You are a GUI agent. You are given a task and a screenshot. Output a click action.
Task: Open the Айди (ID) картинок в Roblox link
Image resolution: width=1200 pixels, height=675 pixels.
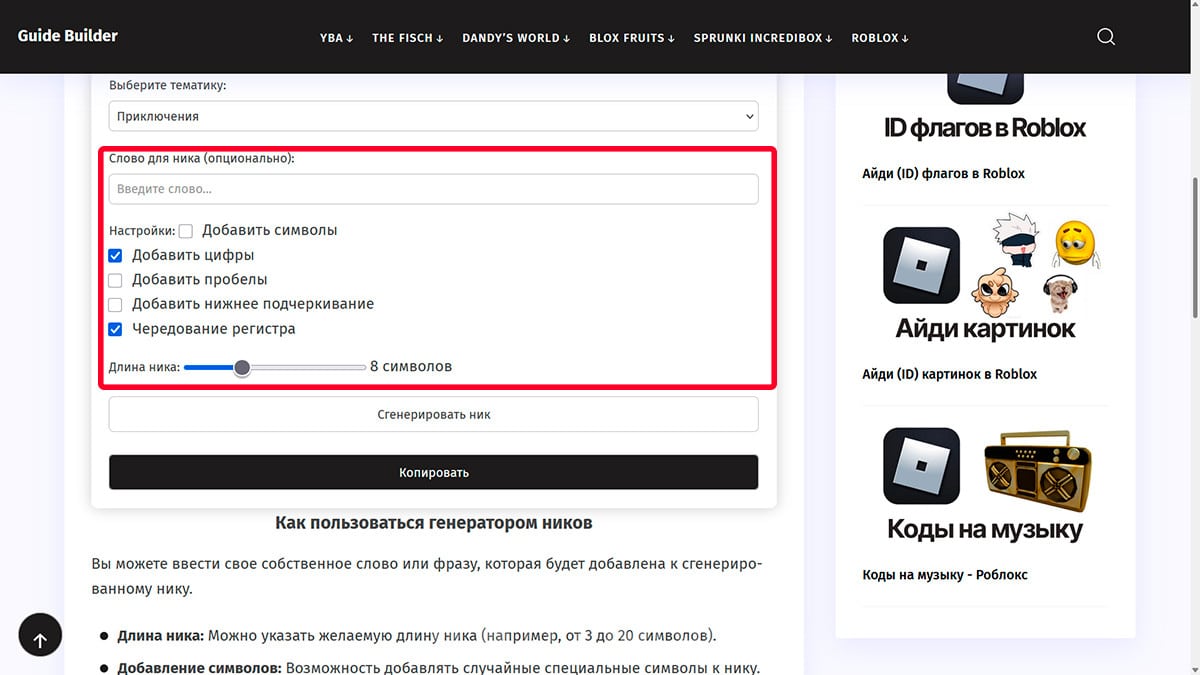coord(949,374)
